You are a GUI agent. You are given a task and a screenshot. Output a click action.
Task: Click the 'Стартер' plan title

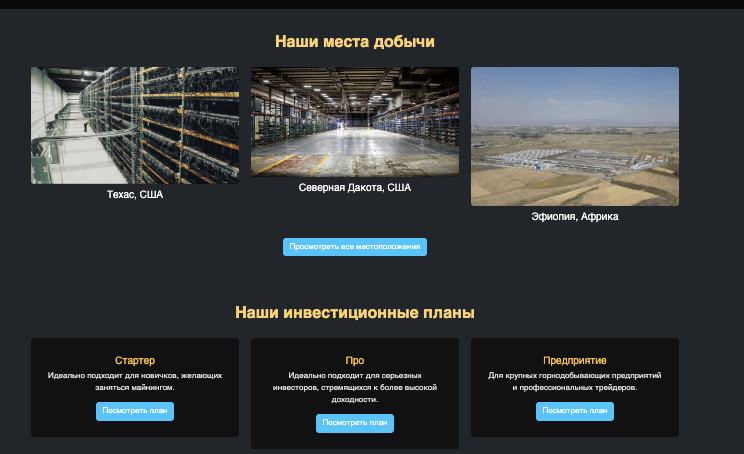[x=135, y=361]
